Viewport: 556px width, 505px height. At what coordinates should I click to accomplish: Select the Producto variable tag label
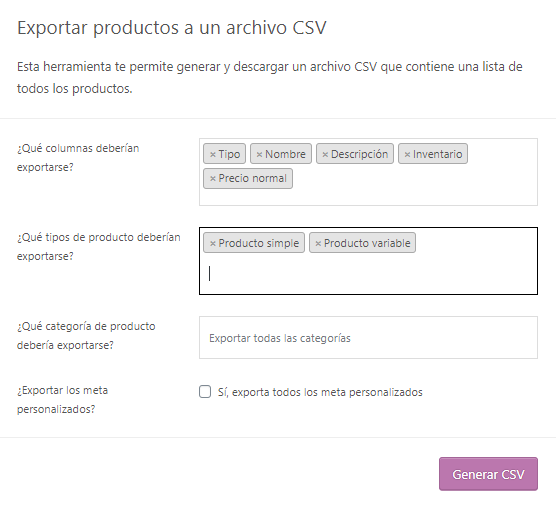pyautogui.click(x=367, y=243)
